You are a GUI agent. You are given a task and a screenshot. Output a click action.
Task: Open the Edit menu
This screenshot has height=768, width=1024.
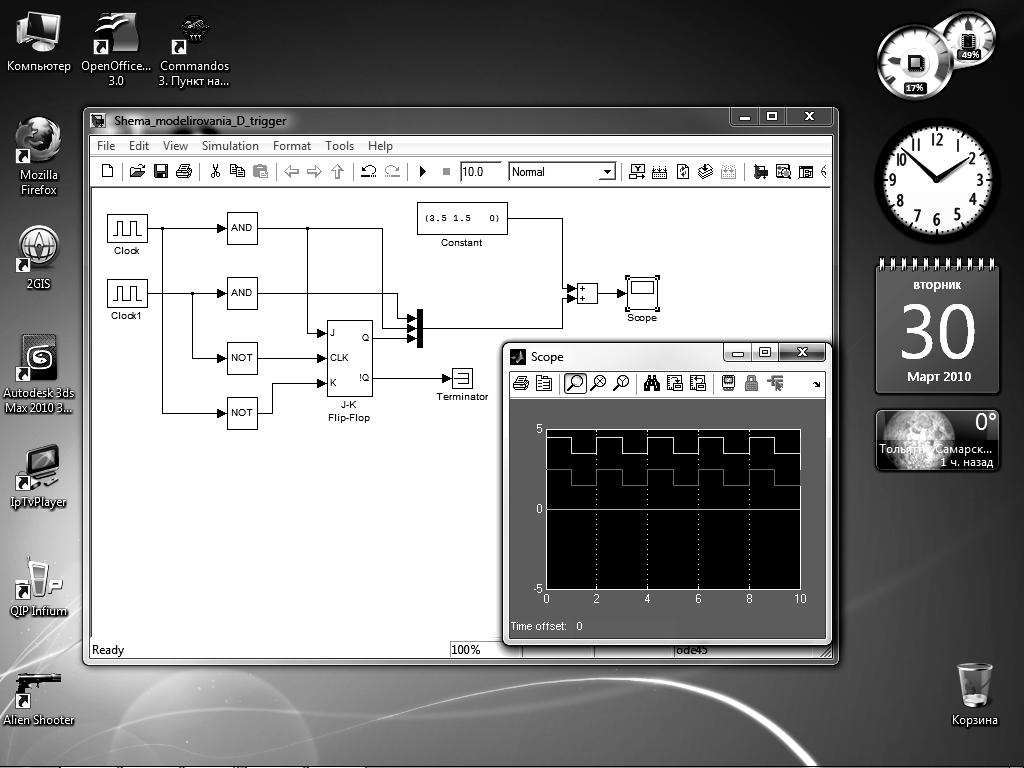(138, 146)
